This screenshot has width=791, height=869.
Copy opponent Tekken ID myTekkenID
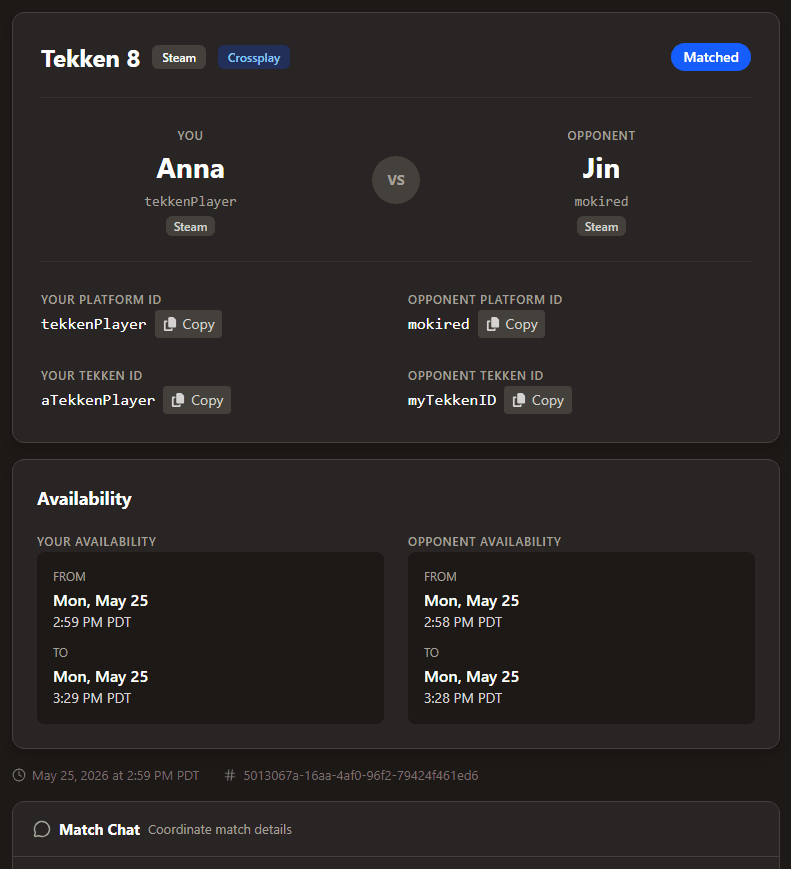[538, 400]
